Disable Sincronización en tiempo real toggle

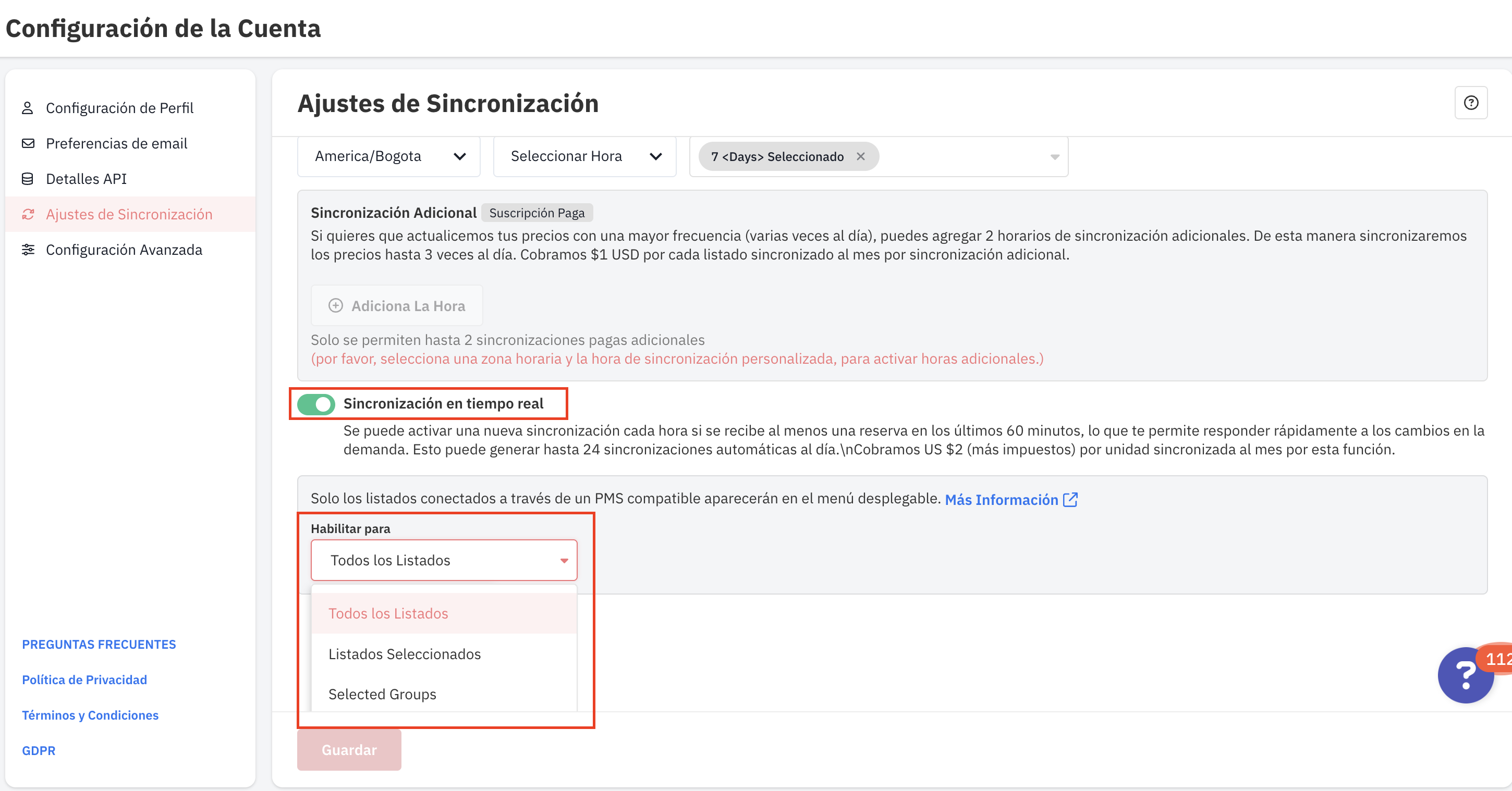pos(316,404)
